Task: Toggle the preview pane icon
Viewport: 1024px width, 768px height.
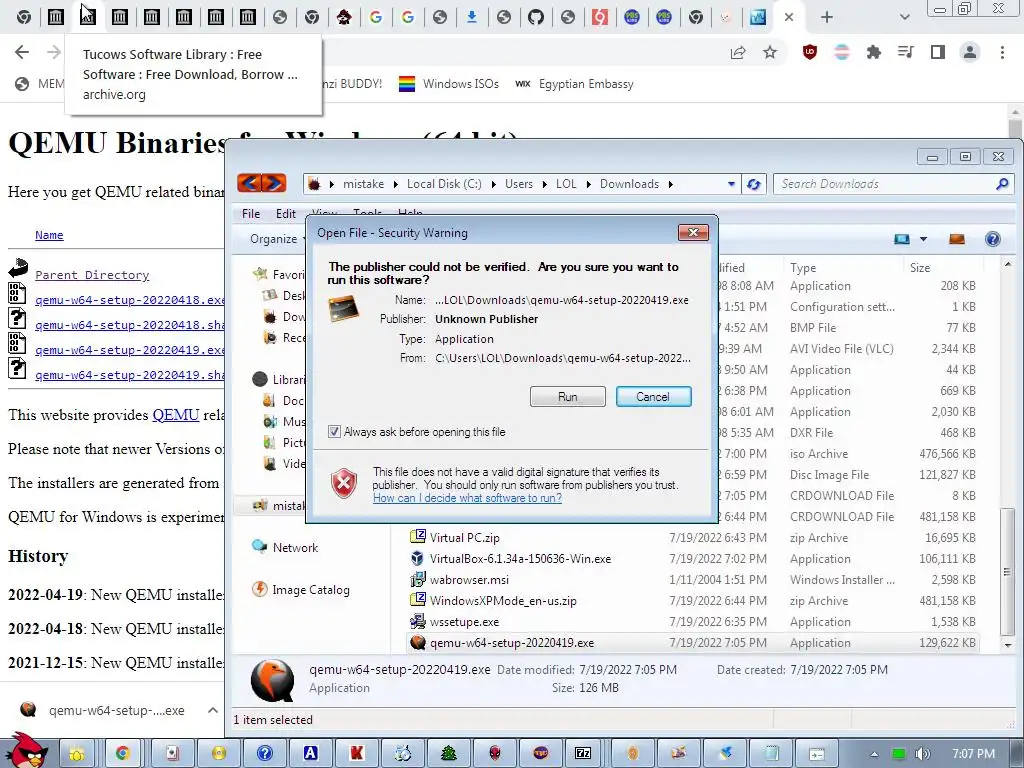Action: tap(957, 239)
